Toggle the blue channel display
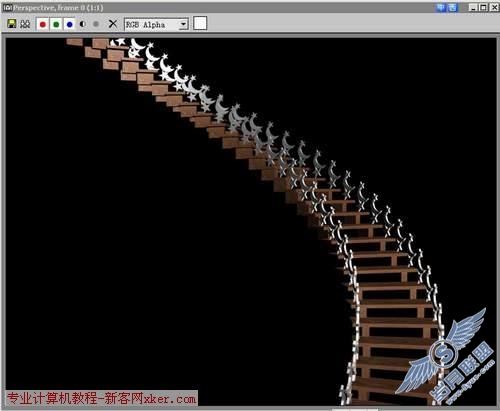 click(x=70, y=24)
